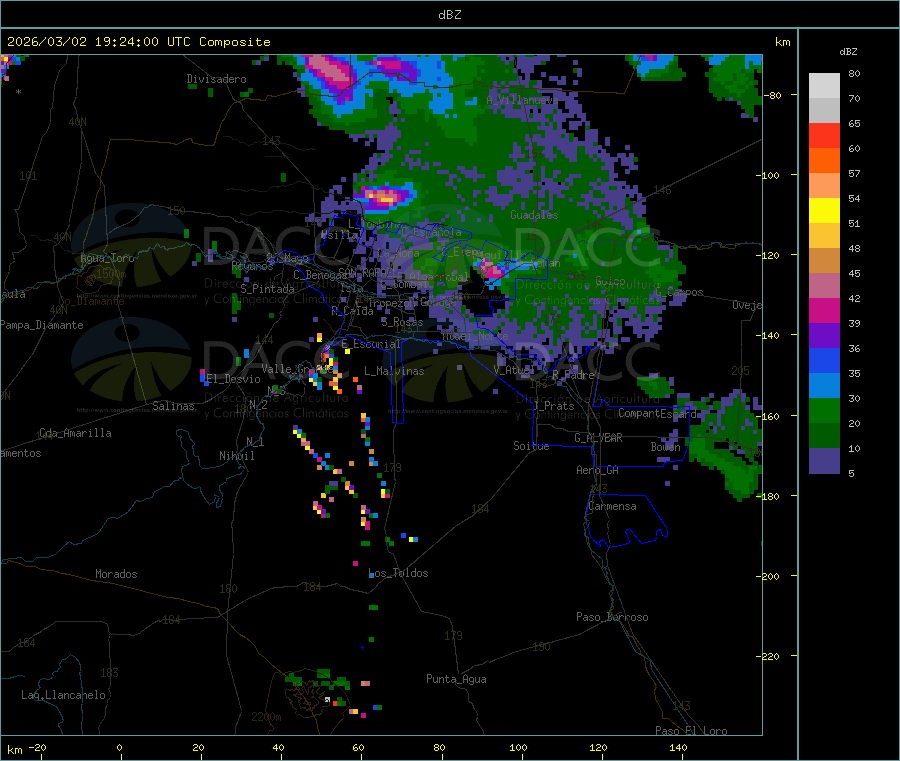
Task: Click the intense pink echo at top near Divisadero
Action: tap(329, 72)
